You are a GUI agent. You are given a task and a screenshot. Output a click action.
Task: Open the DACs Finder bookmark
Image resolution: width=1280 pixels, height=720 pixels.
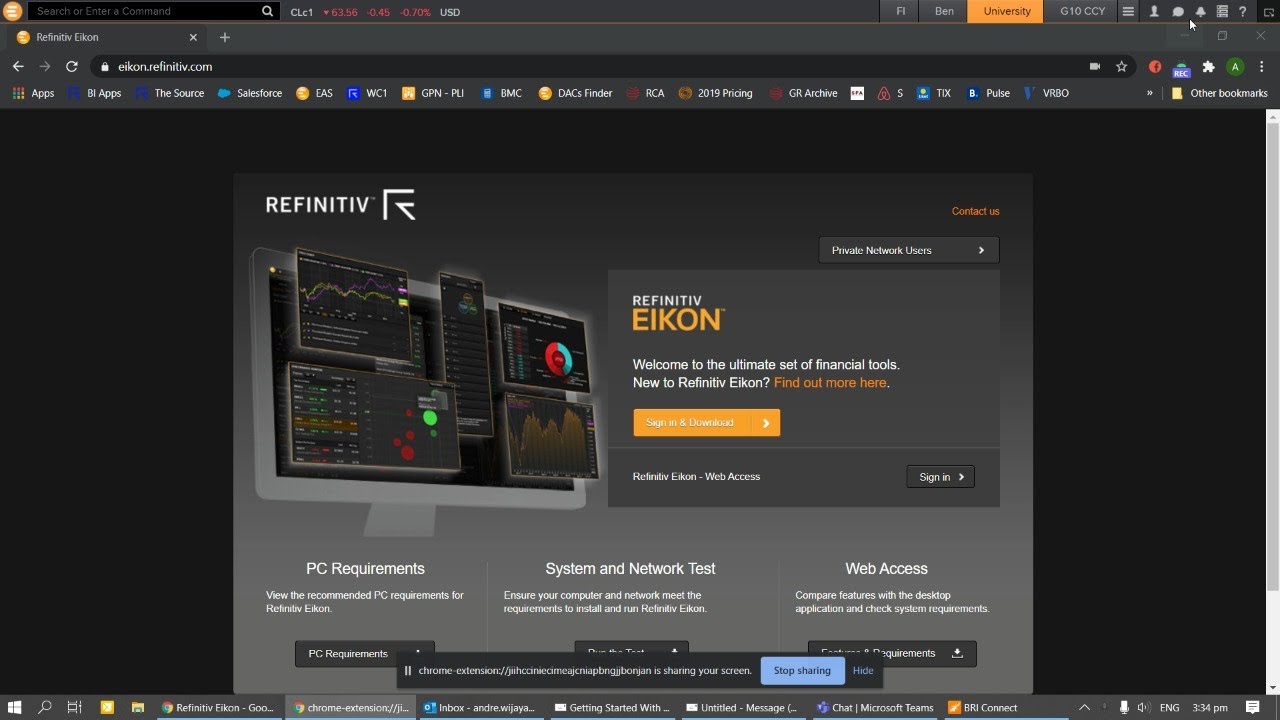tap(575, 93)
